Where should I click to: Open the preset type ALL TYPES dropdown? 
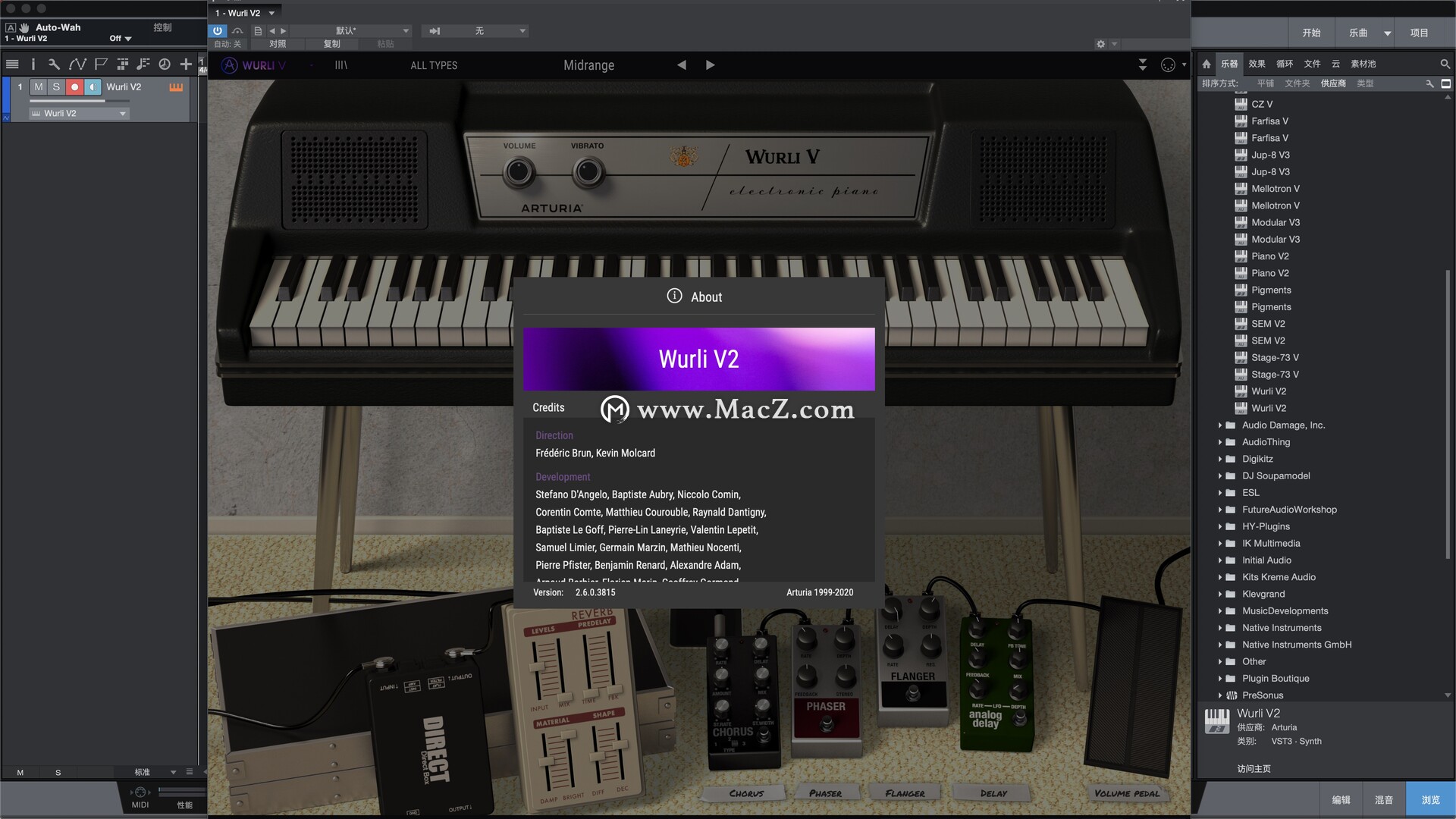point(435,65)
